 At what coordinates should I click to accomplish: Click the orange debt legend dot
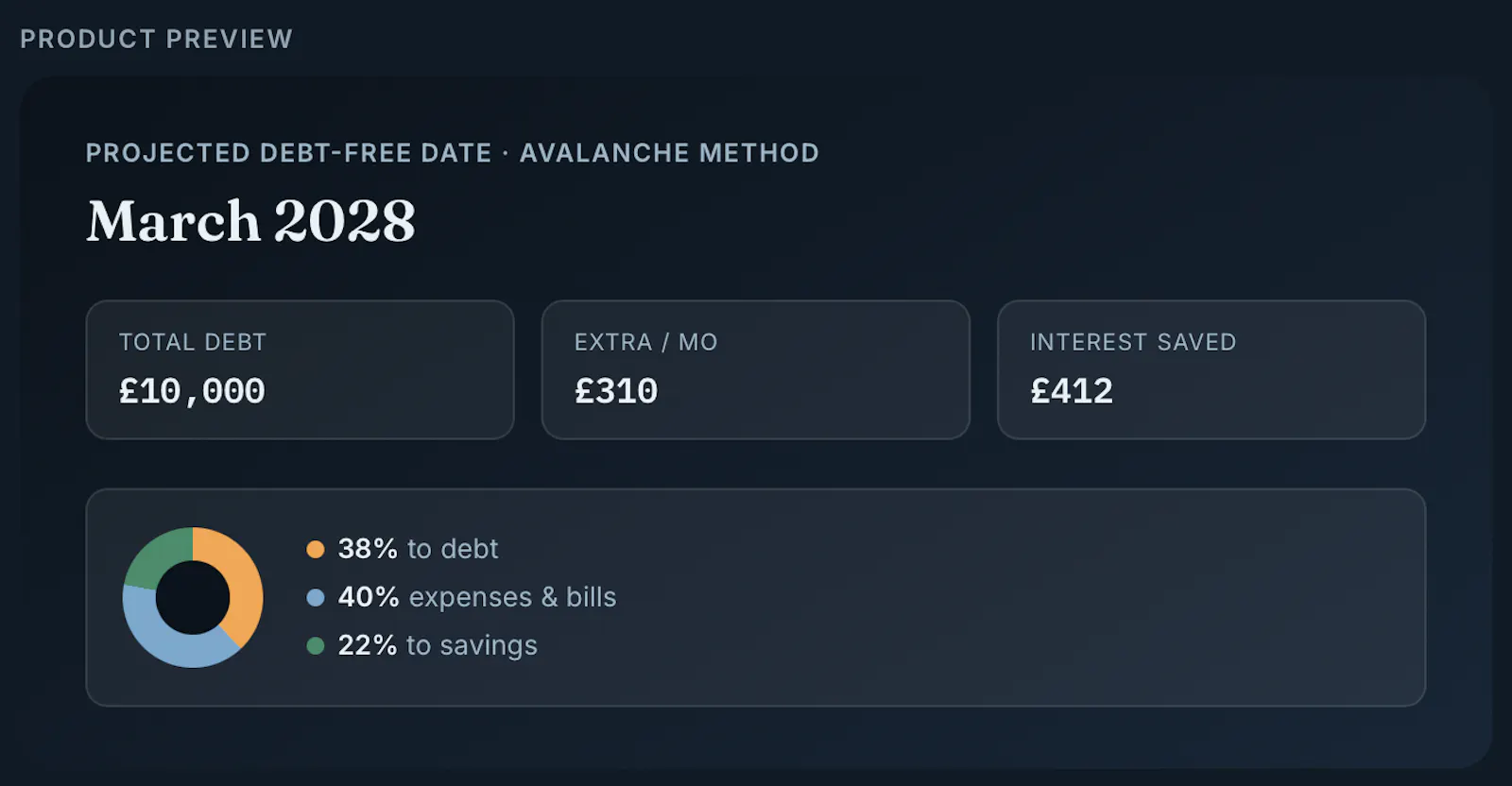[316, 549]
